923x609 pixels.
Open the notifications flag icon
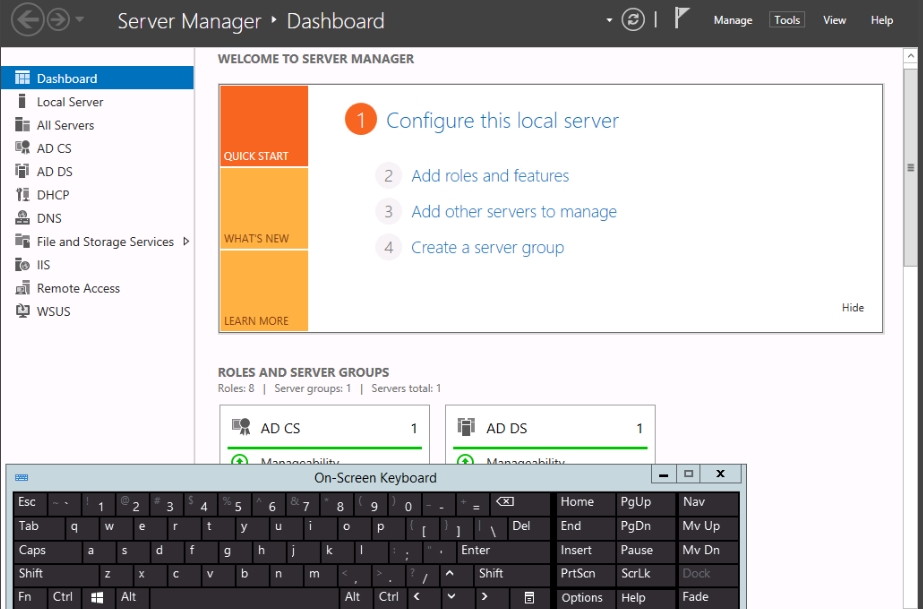tap(683, 20)
